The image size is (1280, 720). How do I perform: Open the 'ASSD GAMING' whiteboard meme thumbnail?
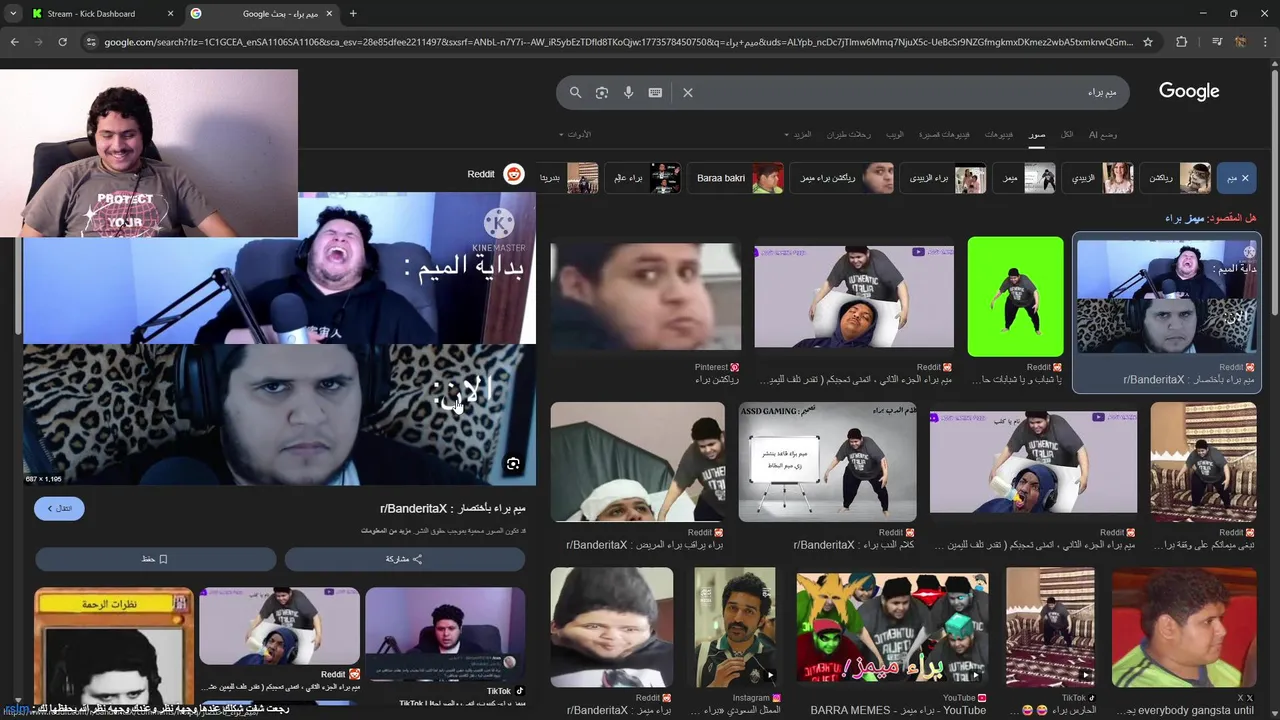click(827, 462)
